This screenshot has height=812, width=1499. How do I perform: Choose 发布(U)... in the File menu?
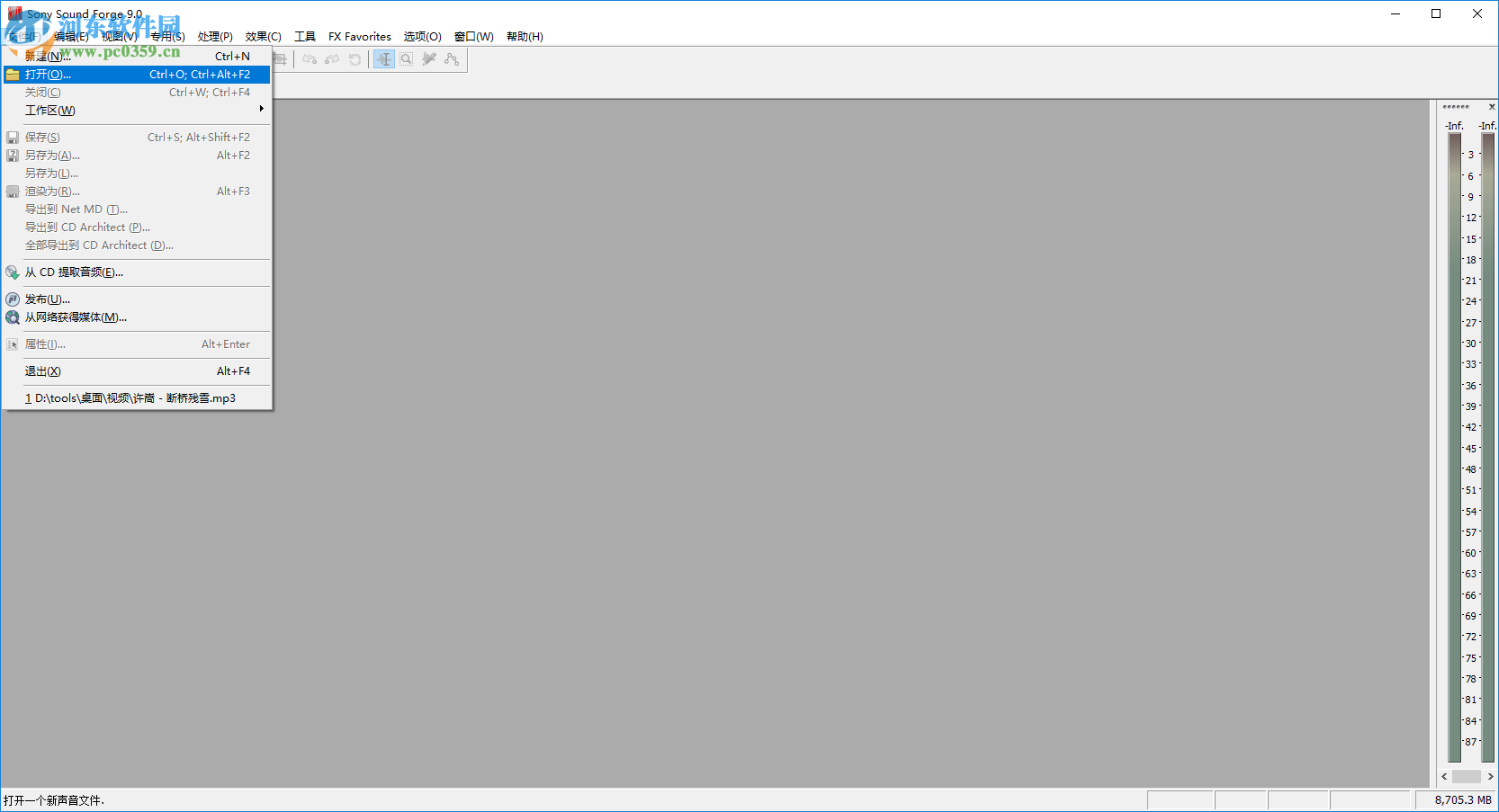[137, 299]
